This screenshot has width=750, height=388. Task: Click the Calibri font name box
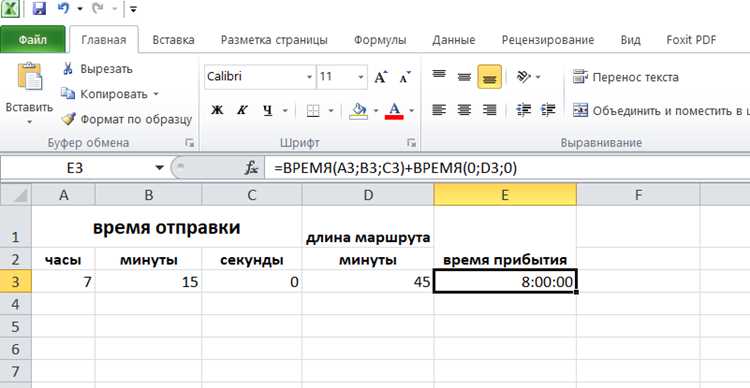[x=254, y=77]
